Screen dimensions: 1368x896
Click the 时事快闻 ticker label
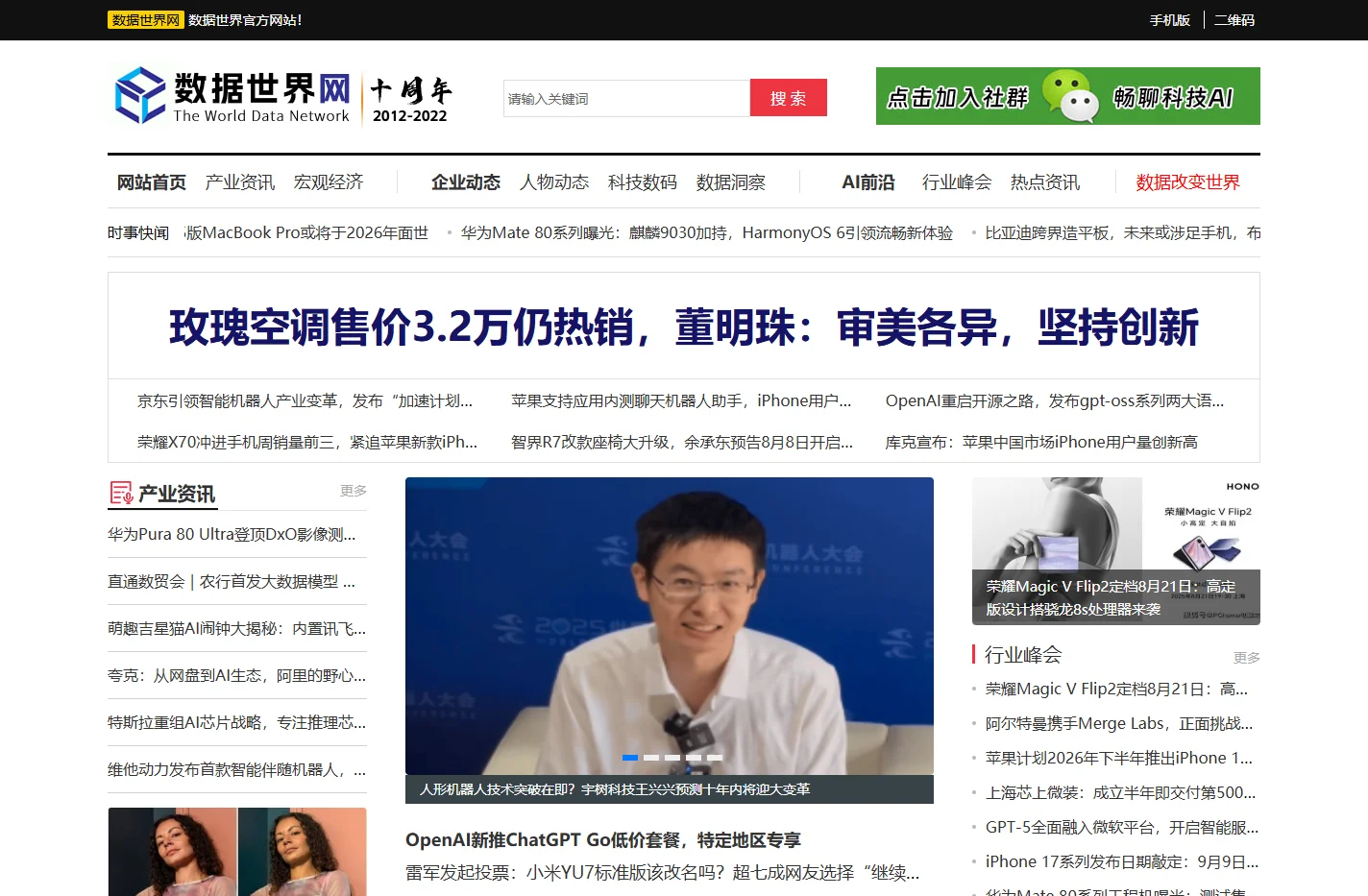(138, 232)
